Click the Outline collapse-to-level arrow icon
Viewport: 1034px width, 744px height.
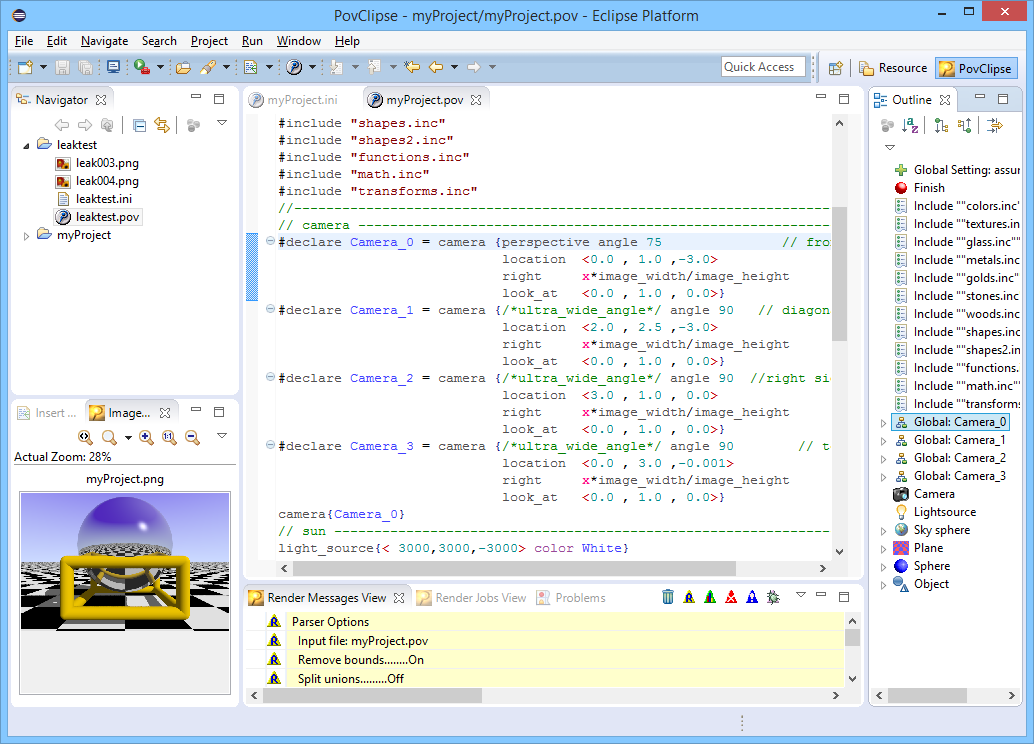click(x=994, y=125)
